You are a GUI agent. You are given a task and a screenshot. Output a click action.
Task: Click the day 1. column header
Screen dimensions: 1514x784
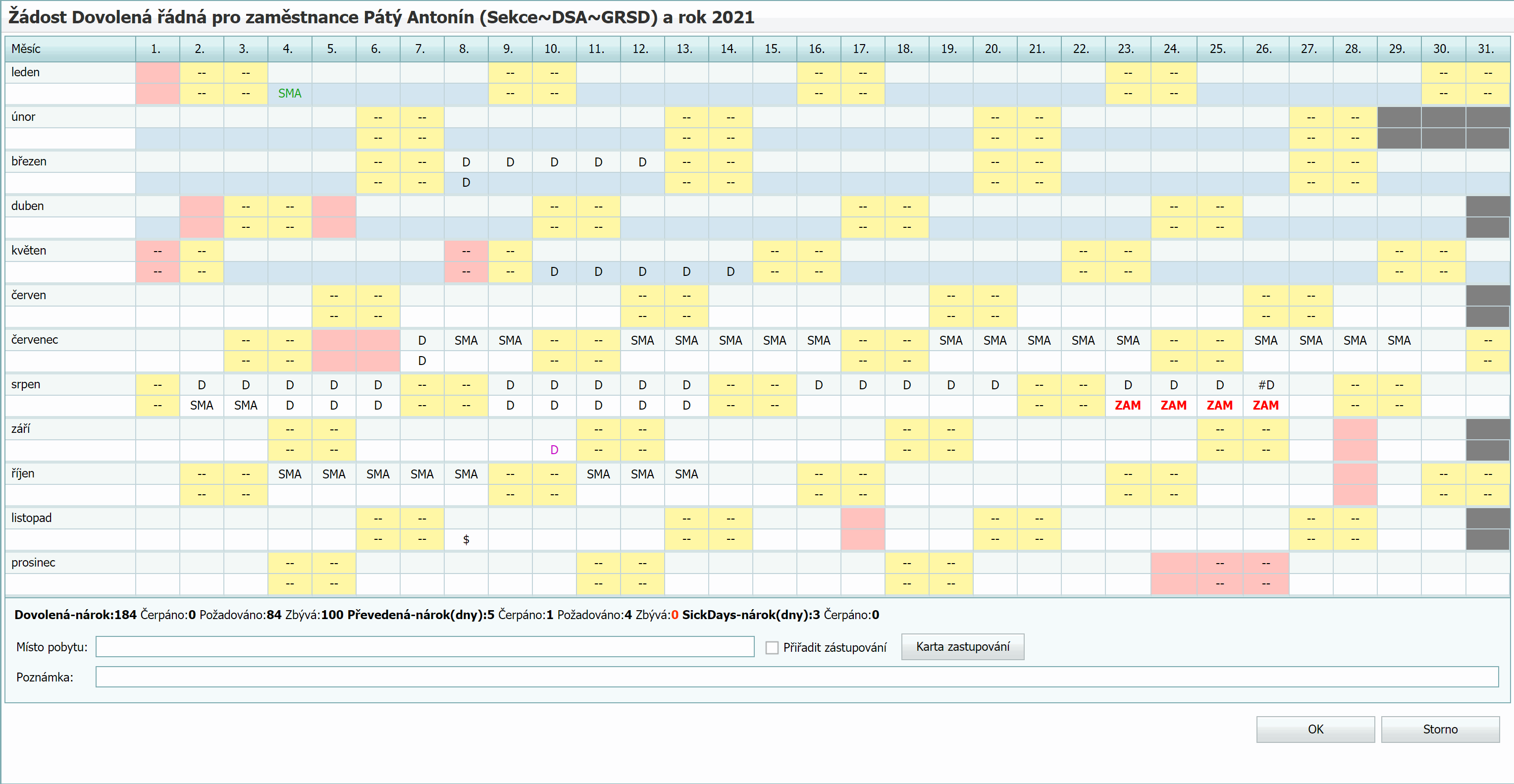157,49
